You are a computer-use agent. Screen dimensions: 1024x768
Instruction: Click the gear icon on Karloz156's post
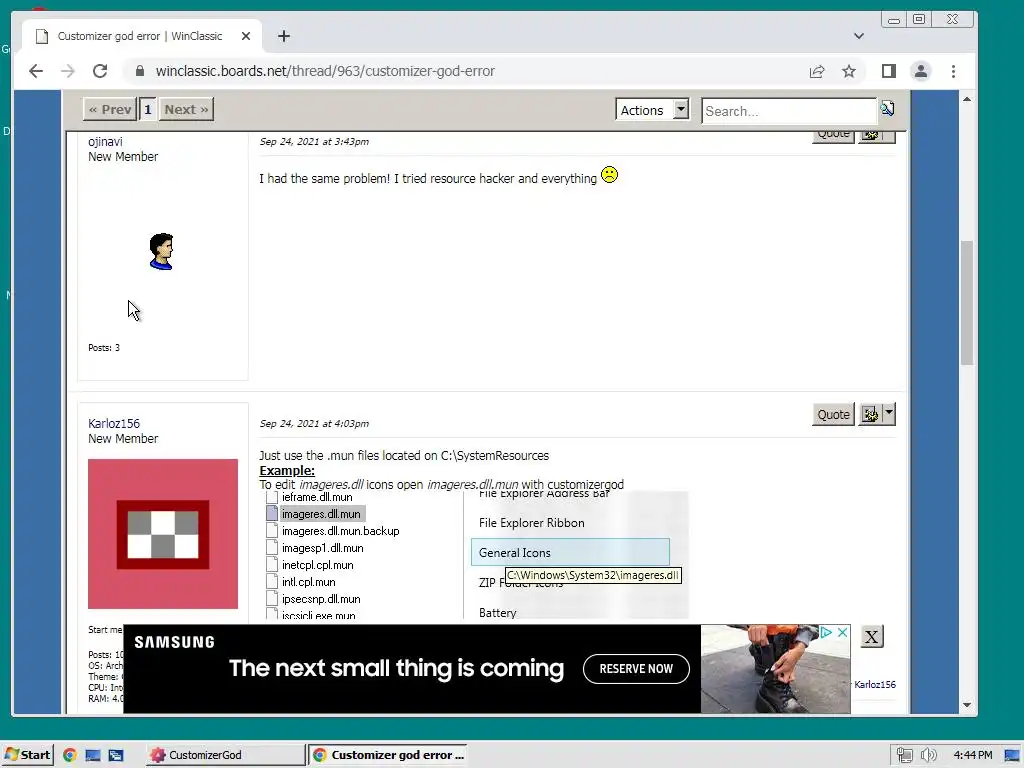(870, 414)
